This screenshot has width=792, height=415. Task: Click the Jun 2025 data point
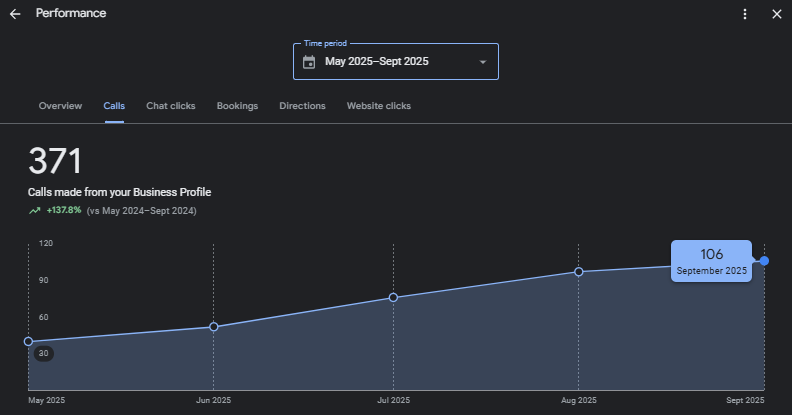click(213, 327)
